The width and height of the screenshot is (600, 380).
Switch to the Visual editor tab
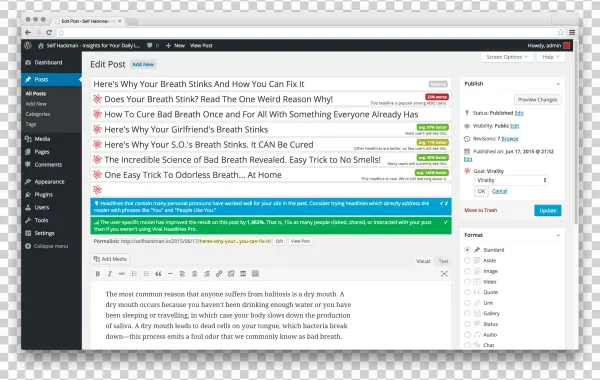pyautogui.click(x=423, y=261)
